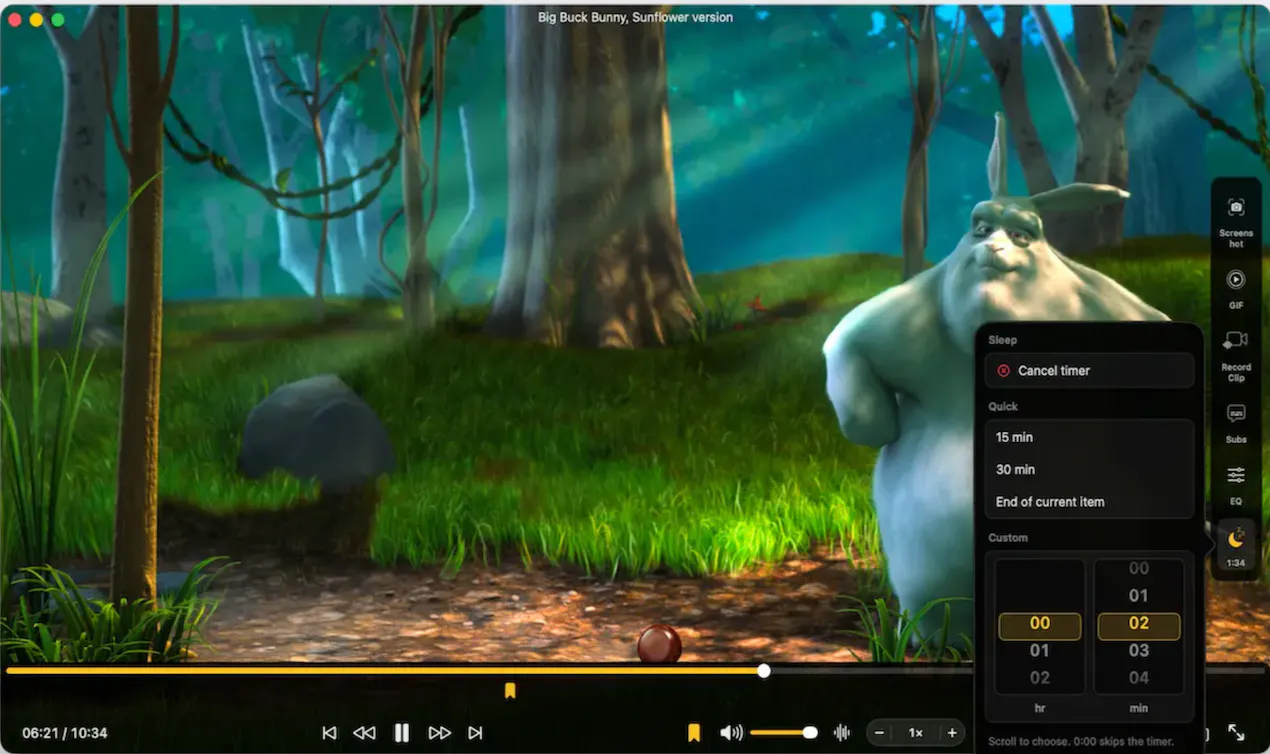This screenshot has width=1270, height=754.
Task: Select 02 in the minute picker
Action: (1139, 623)
